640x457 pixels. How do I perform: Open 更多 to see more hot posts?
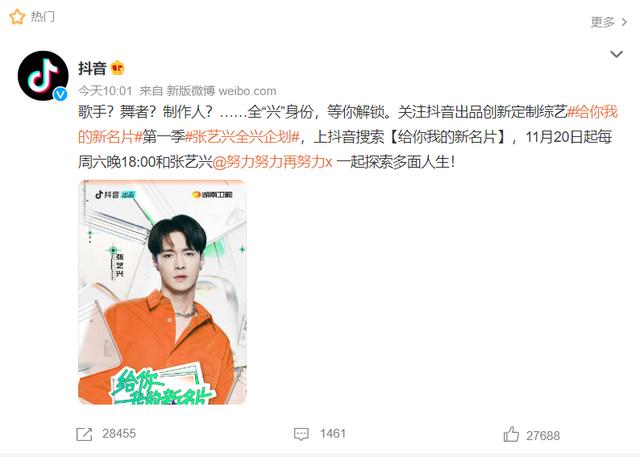click(x=602, y=22)
